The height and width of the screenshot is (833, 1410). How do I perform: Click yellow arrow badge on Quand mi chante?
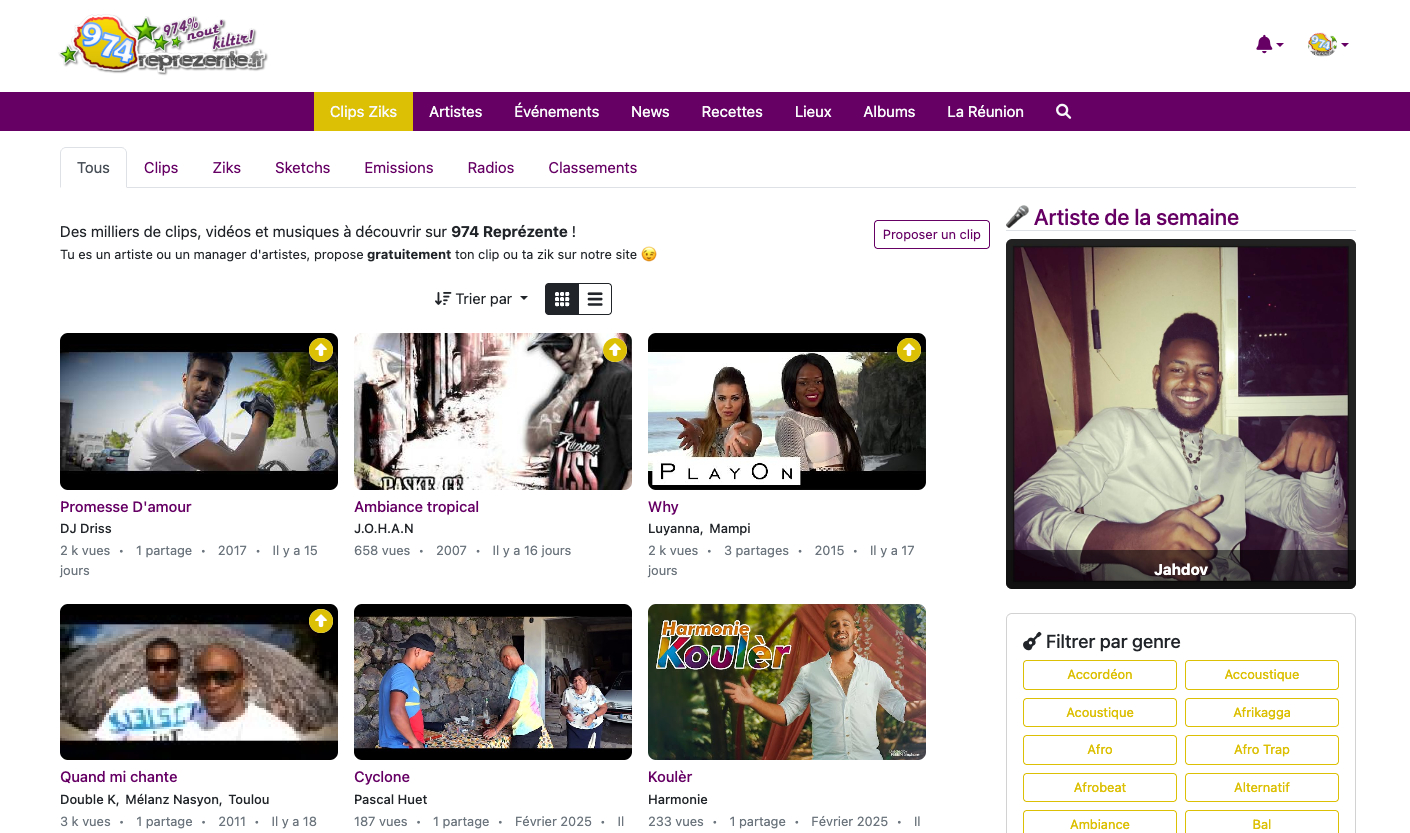[x=320, y=621]
